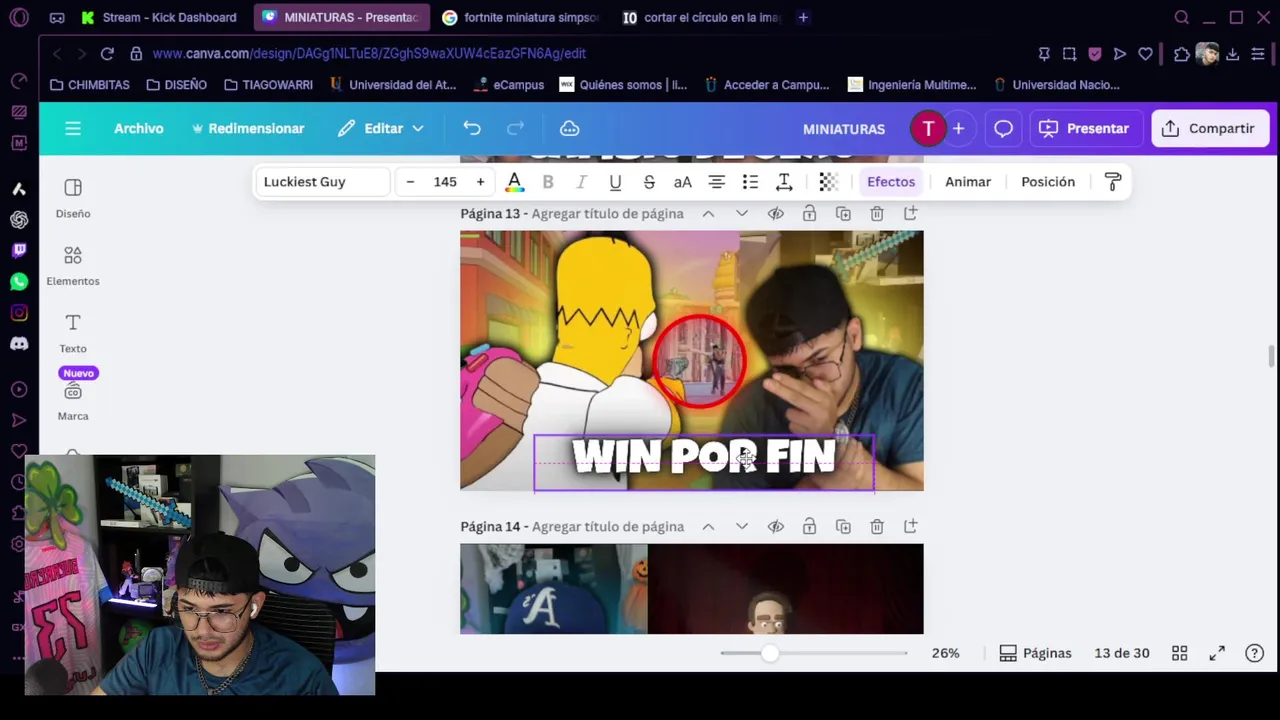Click the font size field showing 145

point(445,182)
